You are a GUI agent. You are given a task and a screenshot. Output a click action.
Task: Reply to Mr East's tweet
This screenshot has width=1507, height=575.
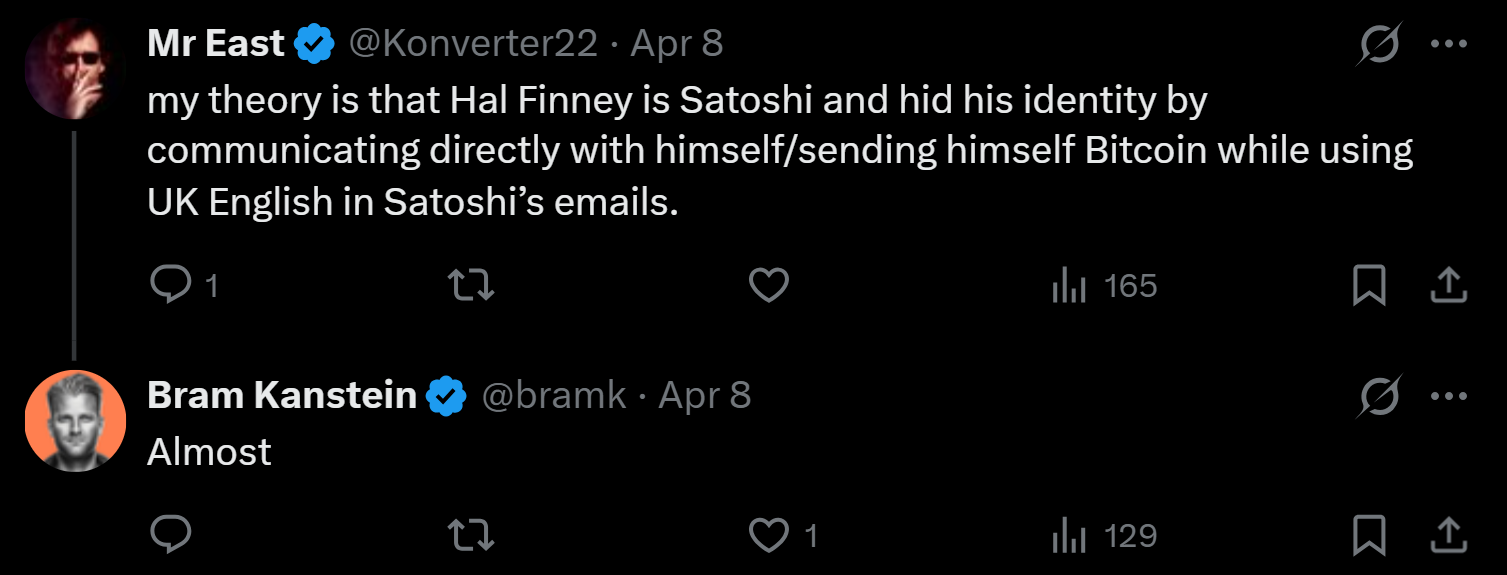(171, 287)
